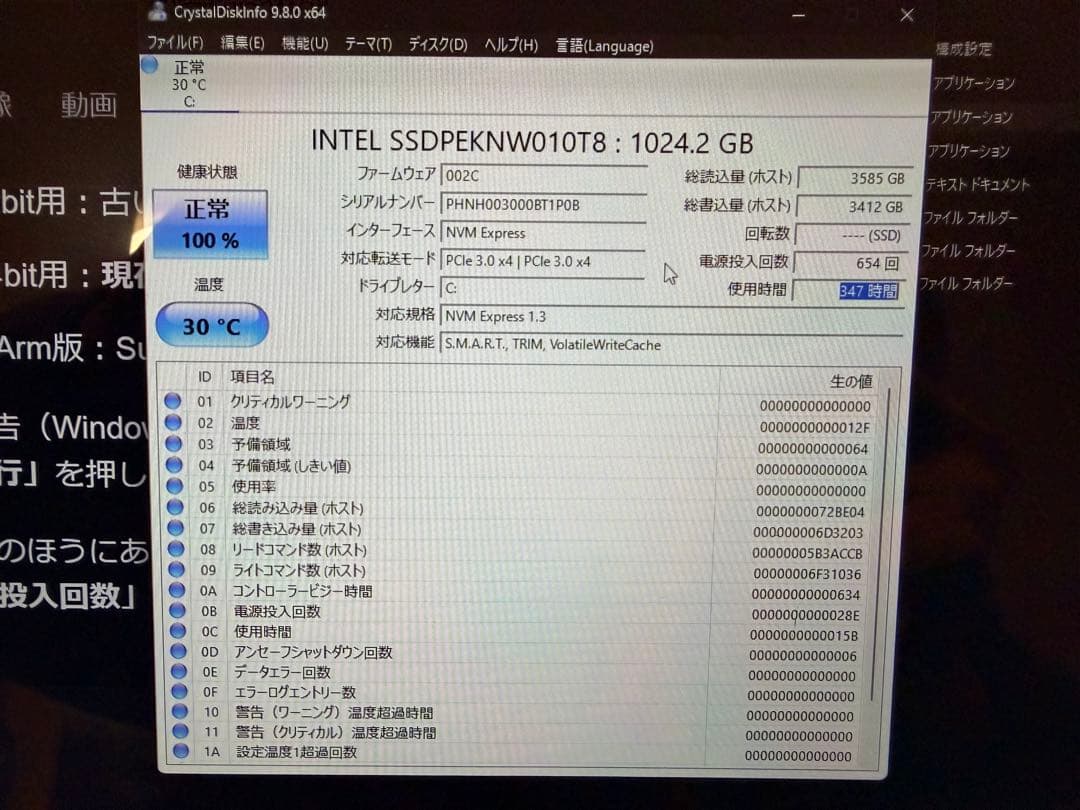Click the blue circle beside 電源投入回数 attribute
The image size is (1080, 810).
(x=177, y=610)
